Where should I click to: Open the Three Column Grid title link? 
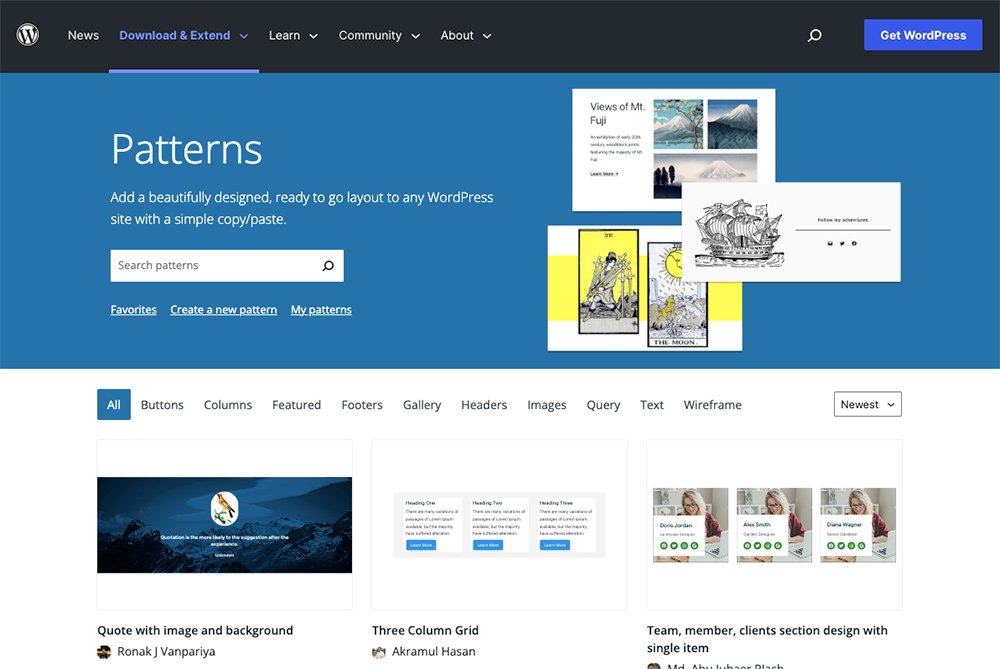pos(425,630)
